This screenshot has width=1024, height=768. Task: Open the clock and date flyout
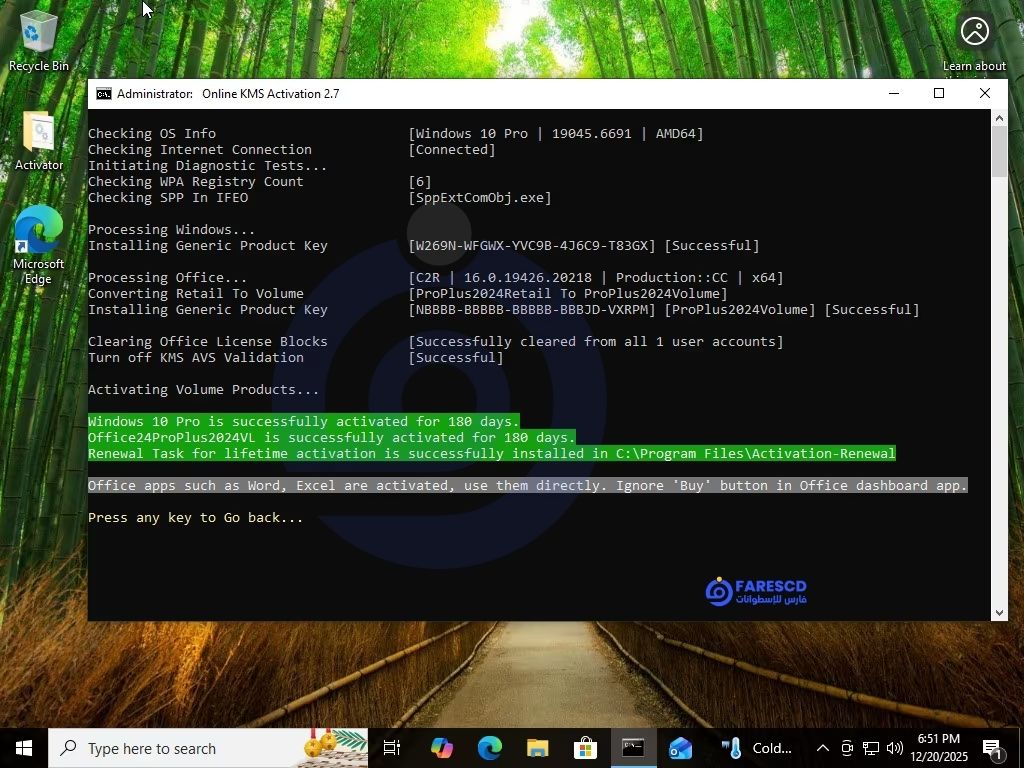pyautogui.click(x=940, y=748)
